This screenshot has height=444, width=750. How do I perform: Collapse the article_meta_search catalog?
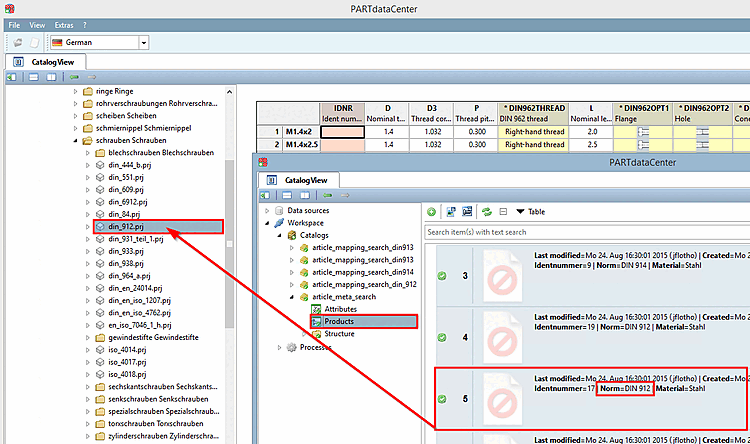click(292, 297)
